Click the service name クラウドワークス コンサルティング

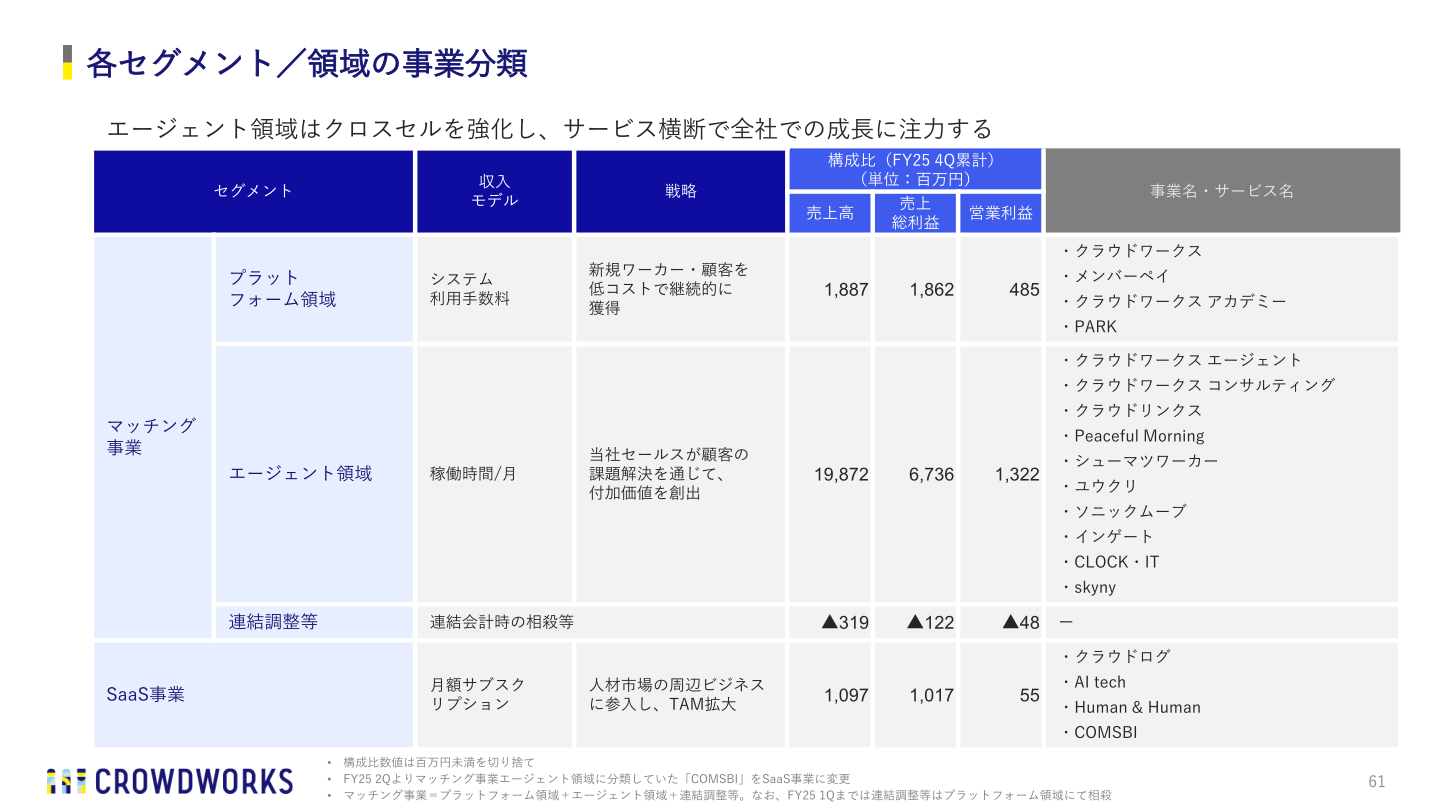pyautogui.click(x=1204, y=385)
